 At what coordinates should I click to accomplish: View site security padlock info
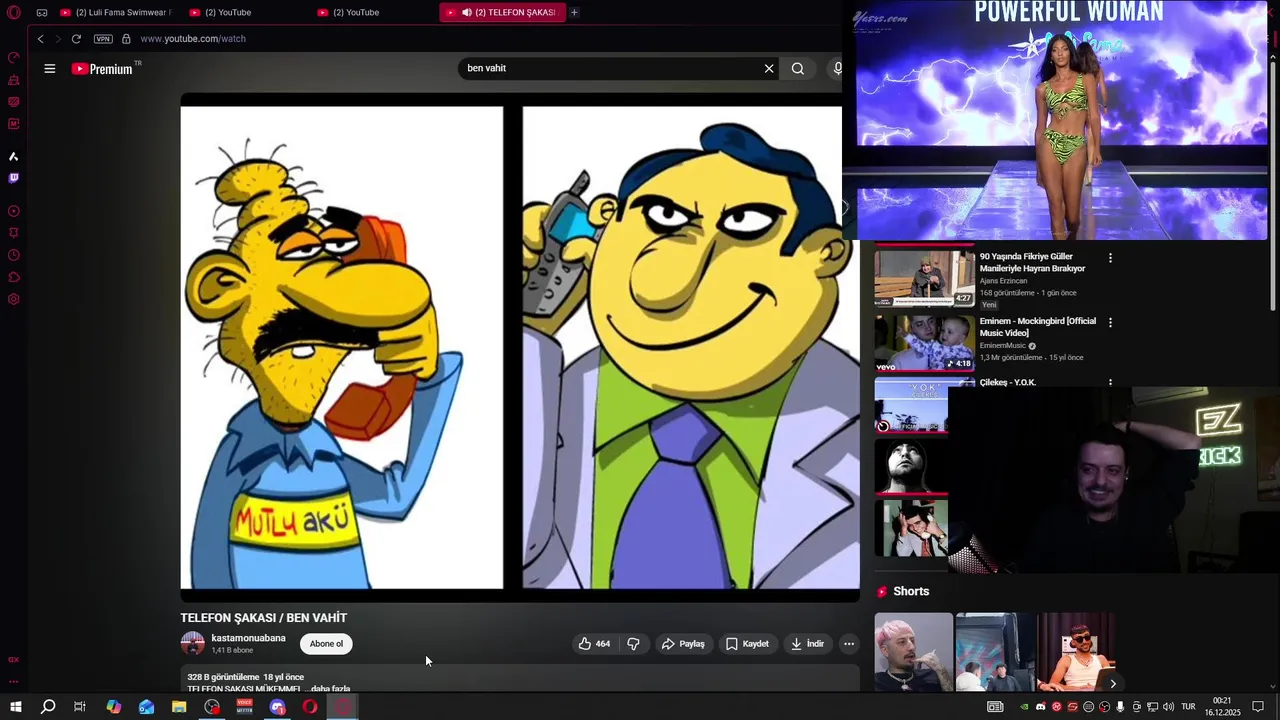click(x=126, y=39)
